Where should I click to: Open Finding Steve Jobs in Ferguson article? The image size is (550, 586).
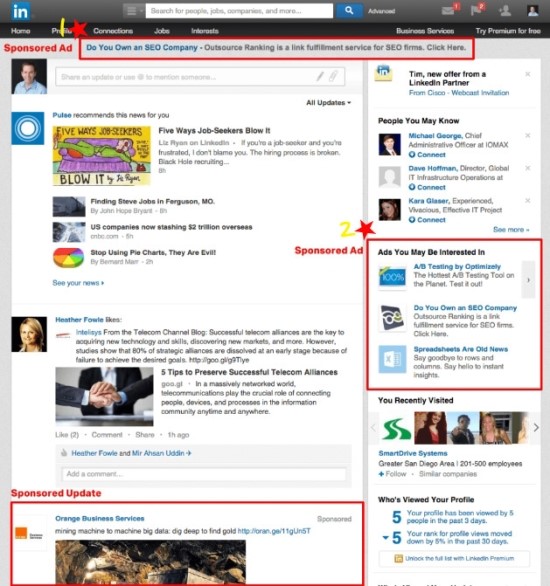(152, 201)
